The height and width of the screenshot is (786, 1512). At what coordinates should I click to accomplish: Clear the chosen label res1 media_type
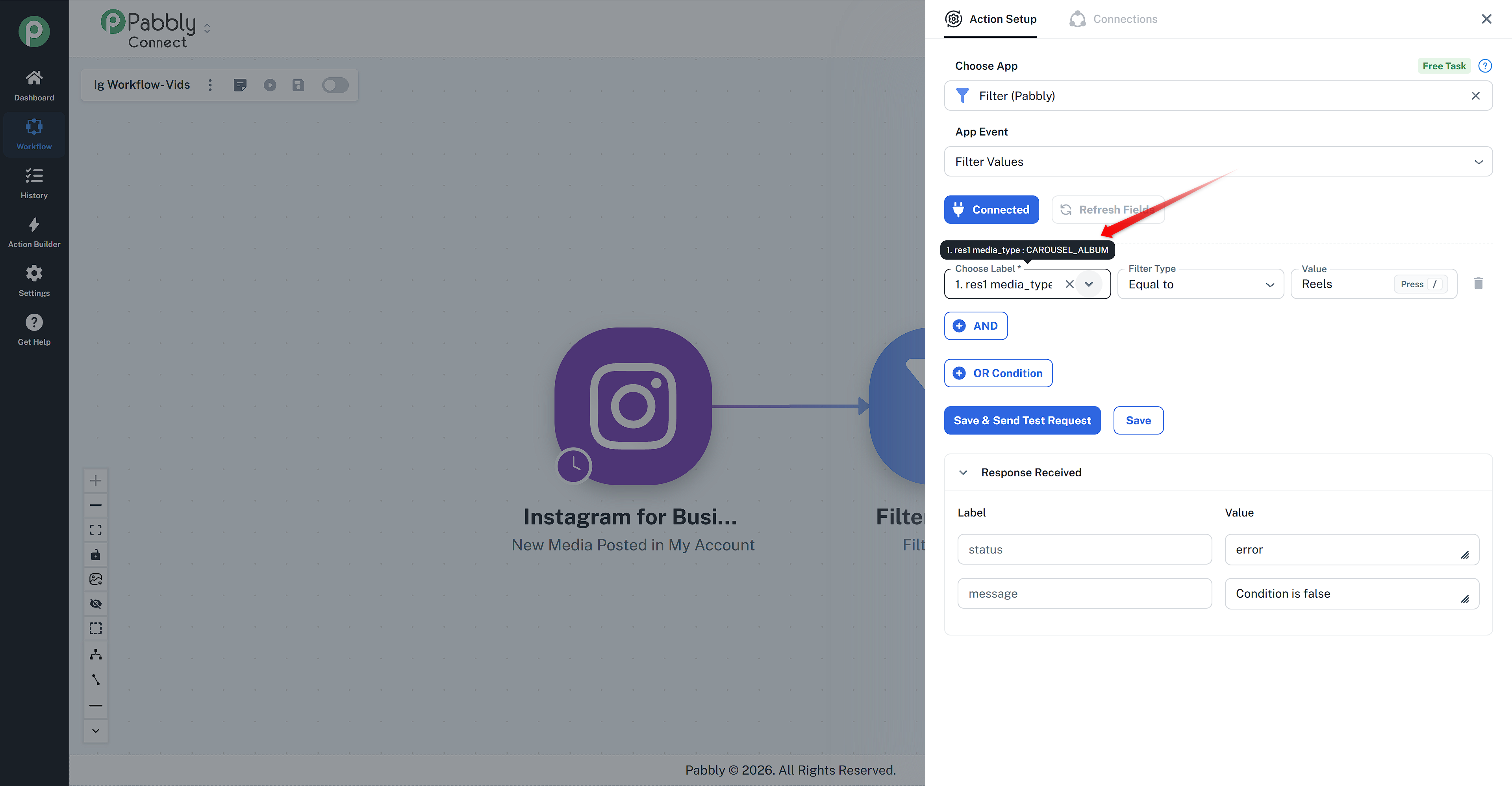tap(1069, 284)
